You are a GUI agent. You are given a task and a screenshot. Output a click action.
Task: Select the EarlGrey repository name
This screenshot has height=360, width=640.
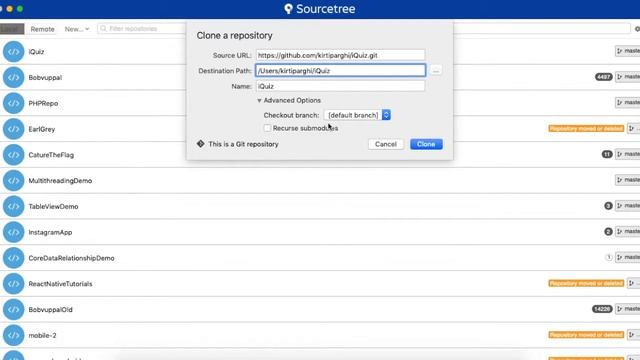(42, 129)
